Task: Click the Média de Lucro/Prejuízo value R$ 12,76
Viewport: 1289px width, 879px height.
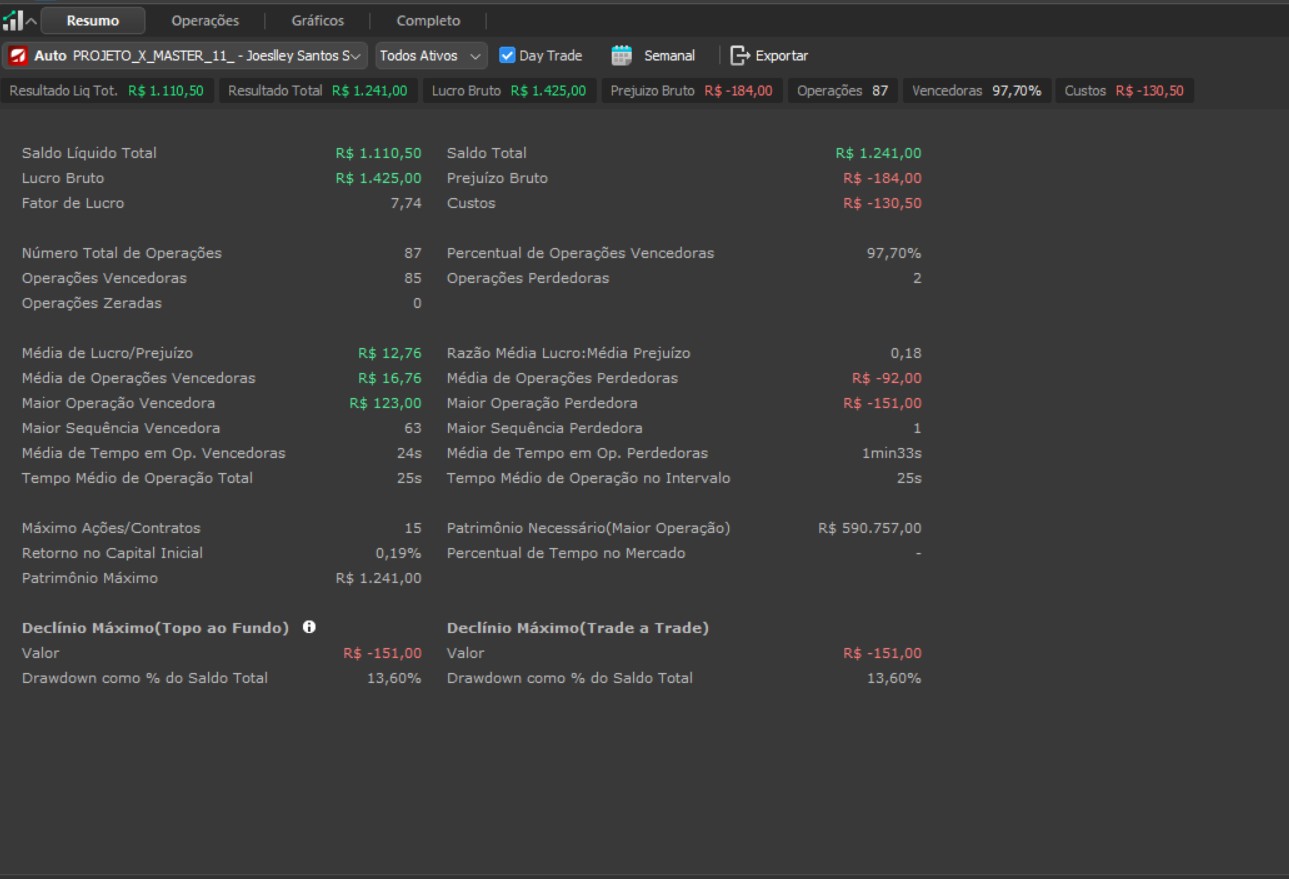Action: 390,353
